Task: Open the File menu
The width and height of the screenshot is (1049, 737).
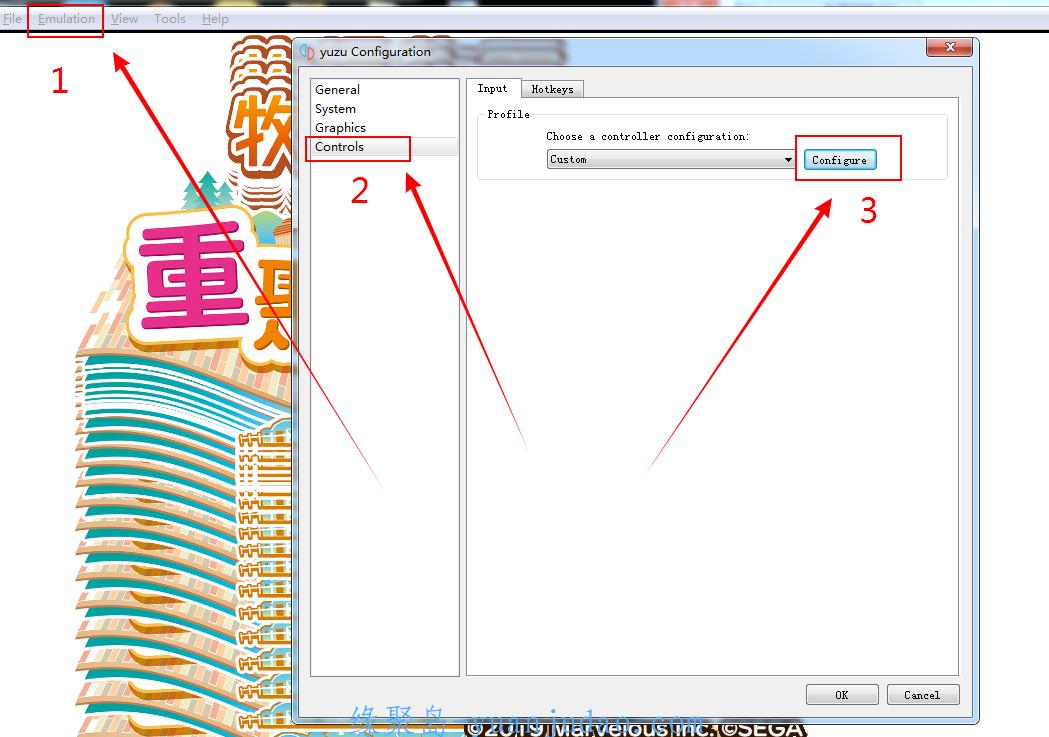Action: point(12,19)
